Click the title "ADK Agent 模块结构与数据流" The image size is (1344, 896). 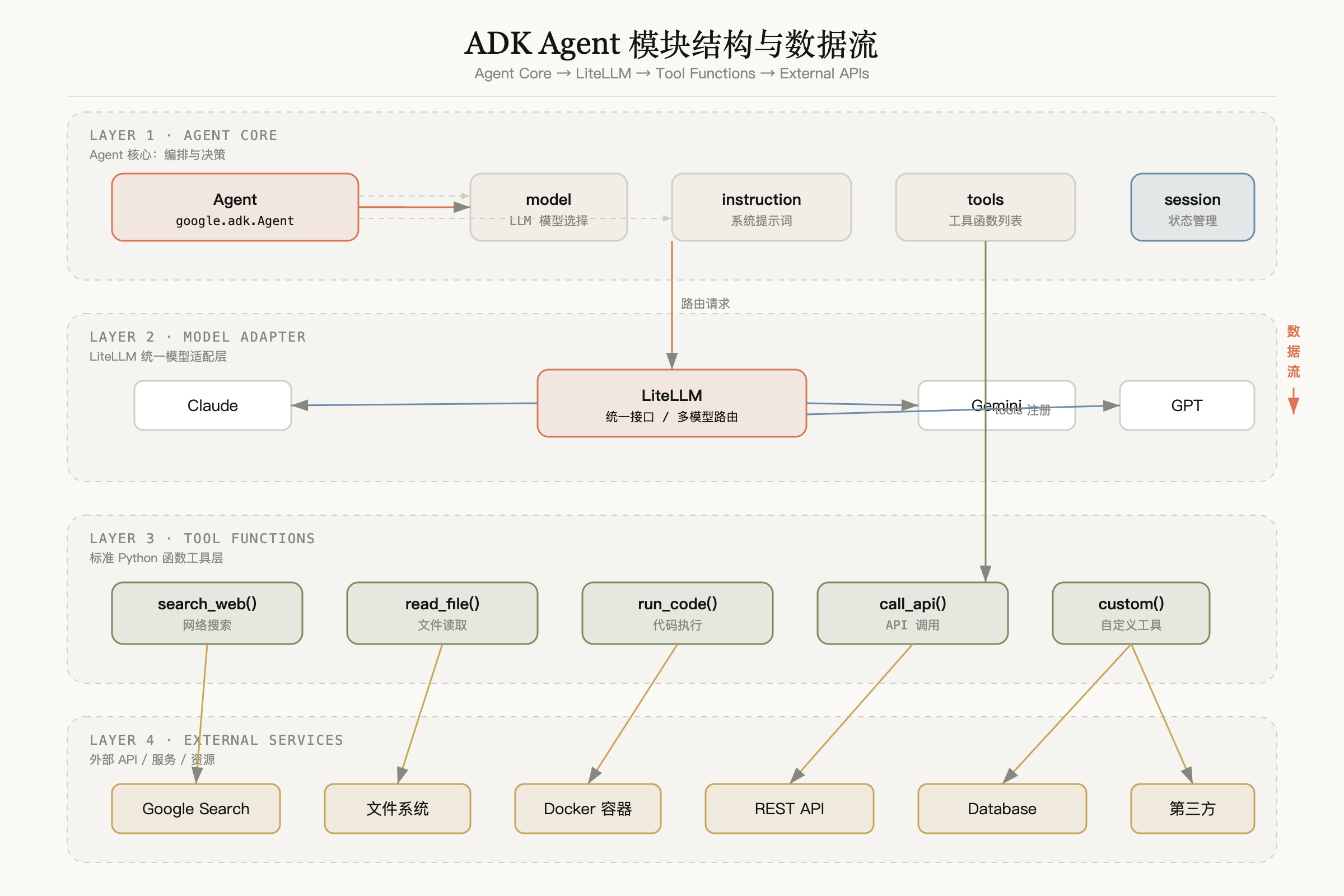pyautogui.click(x=671, y=44)
